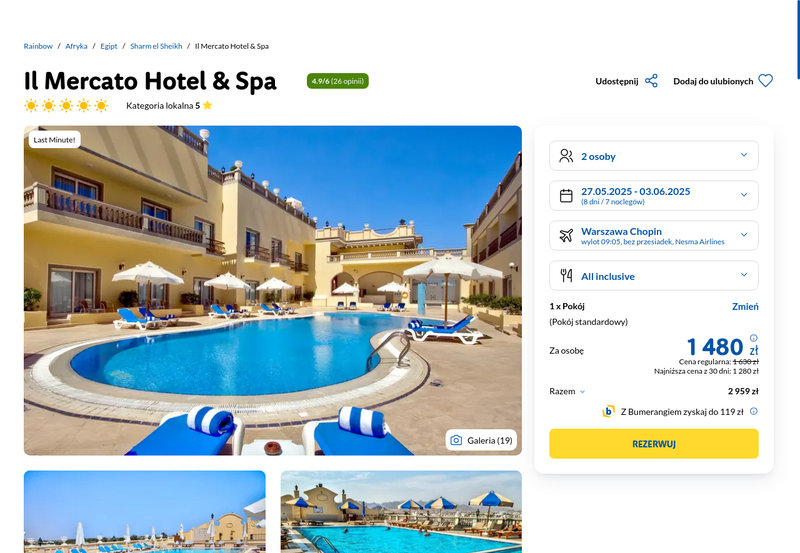Click the heart icon to add to favorites

(x=765, y=81)
